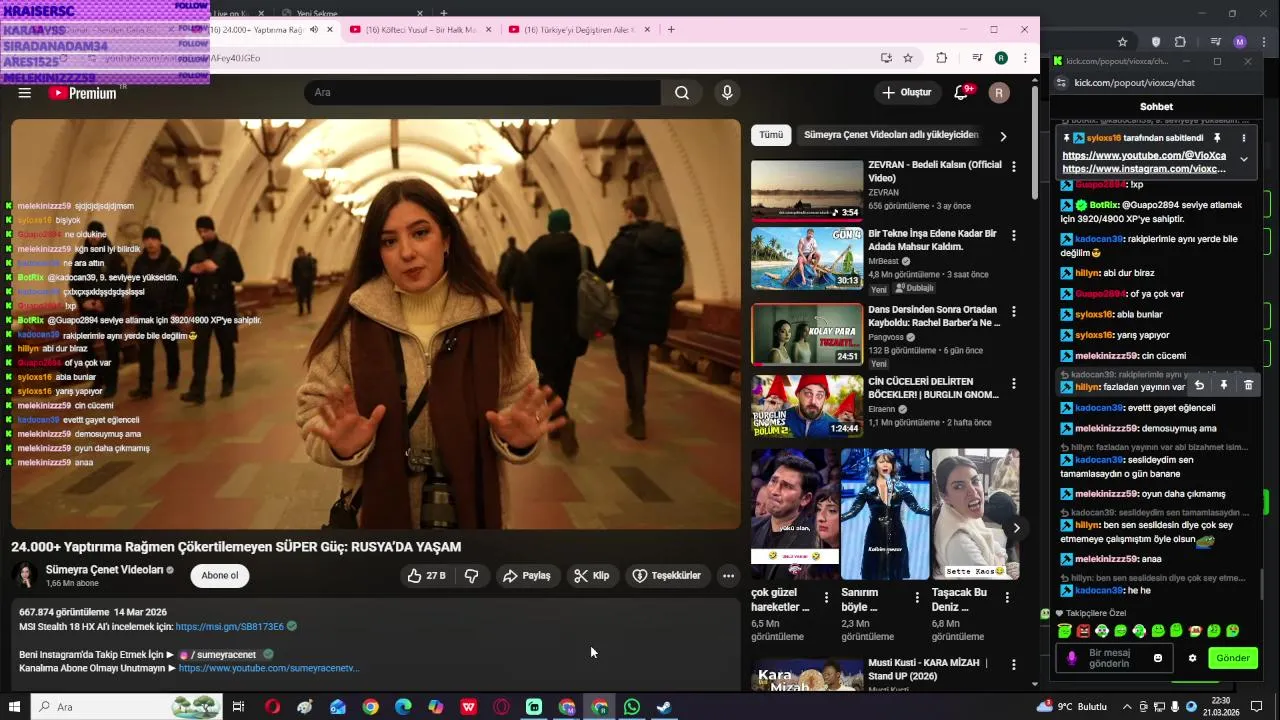Open Dans Dersinden Sonra video thumbnail

pyautogui.click(x=807, y=334)
